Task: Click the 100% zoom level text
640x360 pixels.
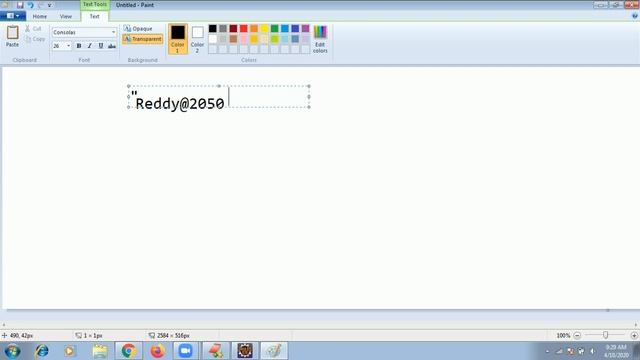Action: tap(563, 336)
